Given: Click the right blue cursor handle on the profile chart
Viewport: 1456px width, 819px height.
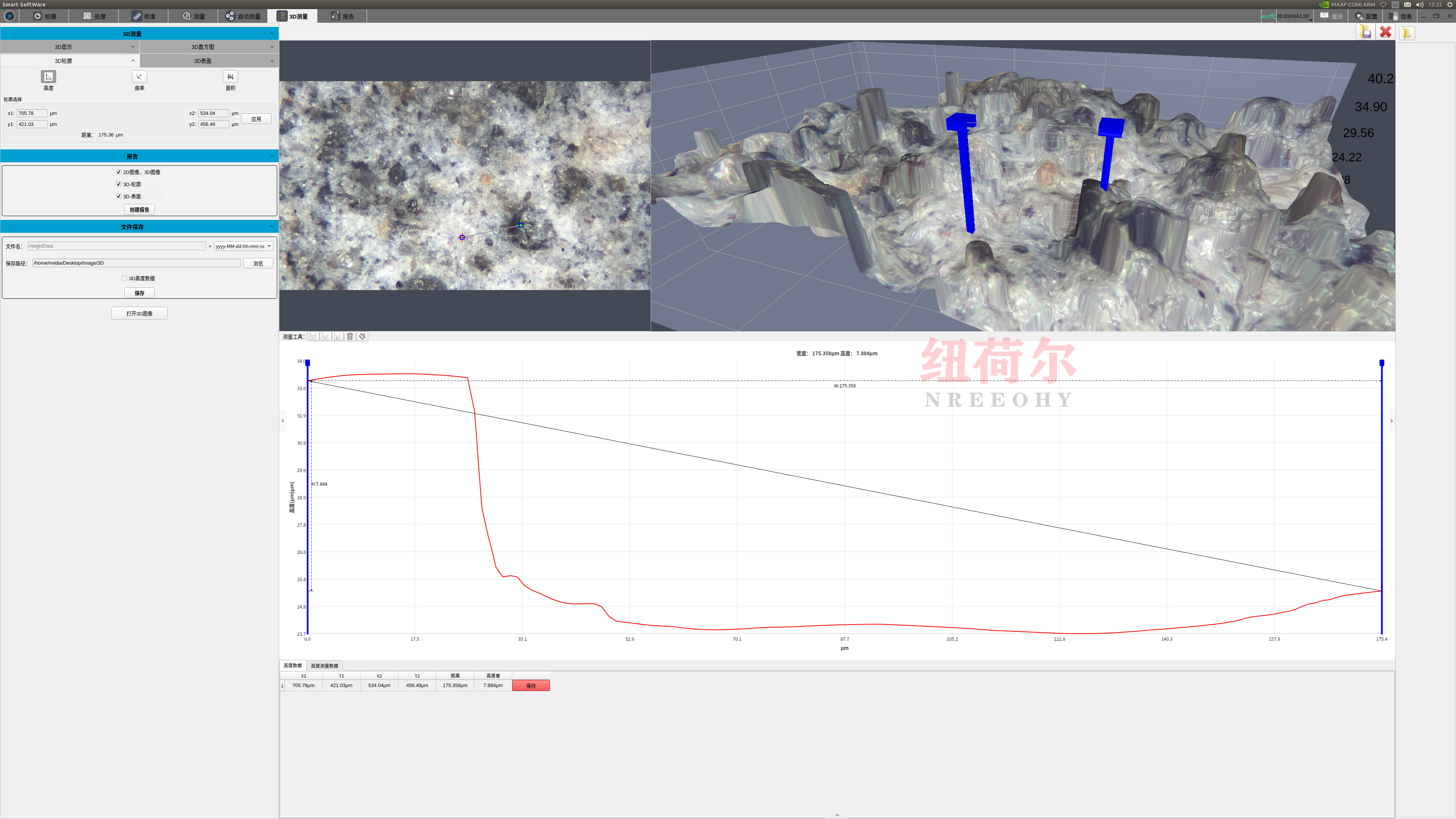Looking at the screenshot, I should [x=1381, y=363].
